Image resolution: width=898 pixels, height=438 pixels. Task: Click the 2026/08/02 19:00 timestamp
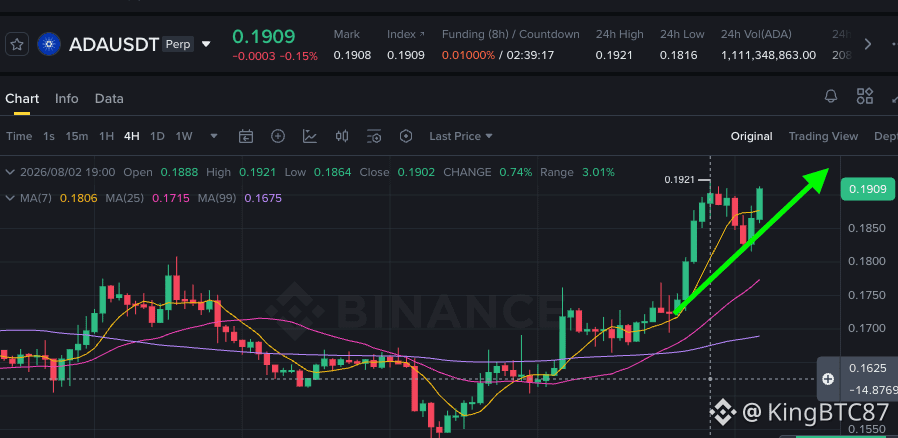click(x=68, y=172)
